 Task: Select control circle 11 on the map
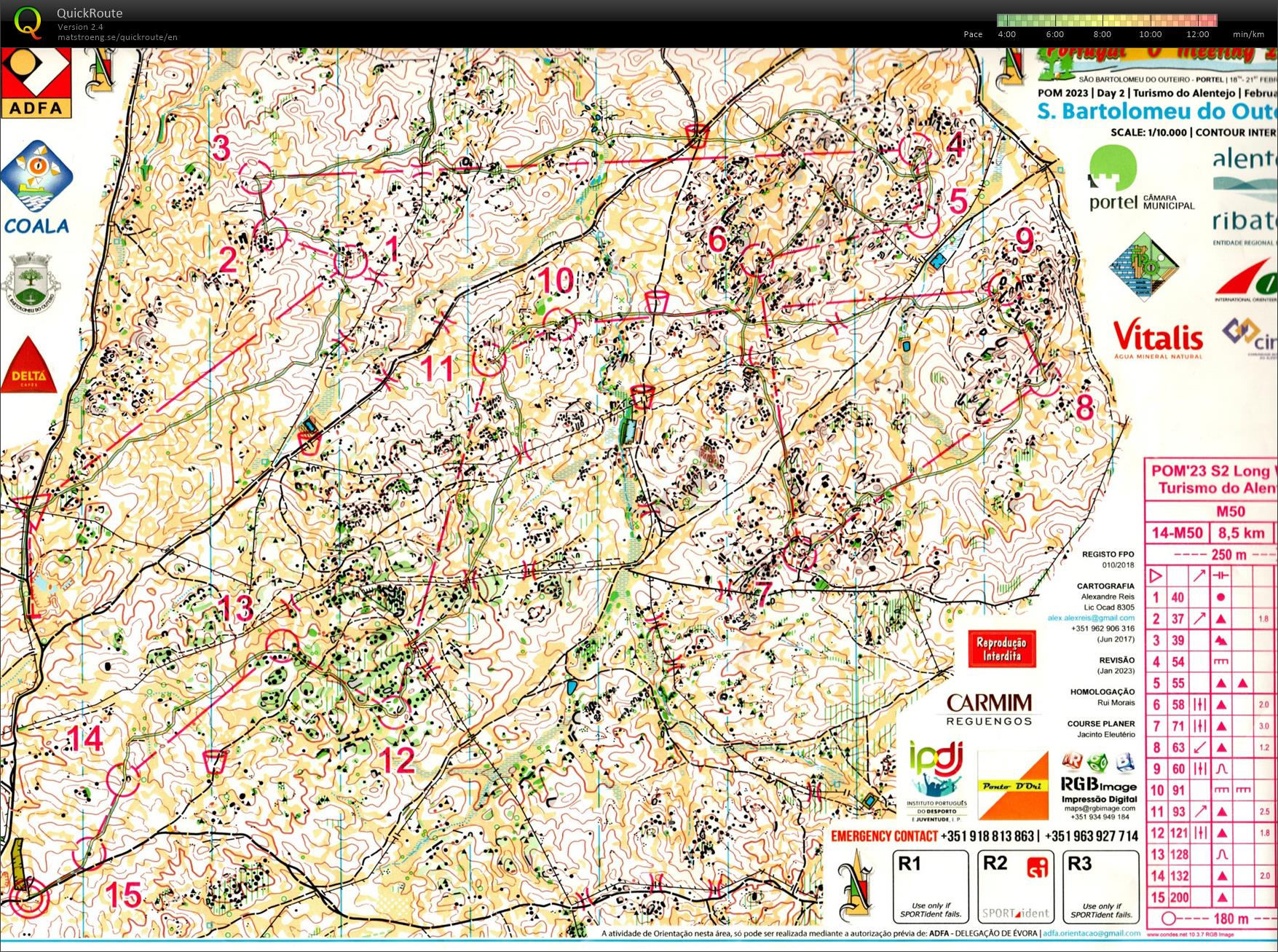(x=489, y=360)
